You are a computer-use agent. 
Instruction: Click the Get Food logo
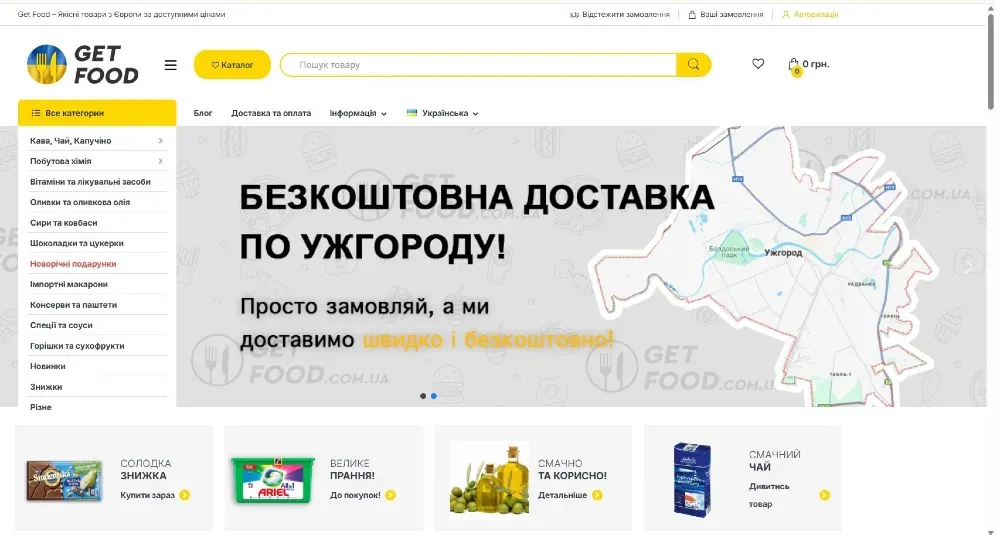(x=83, y=64)
